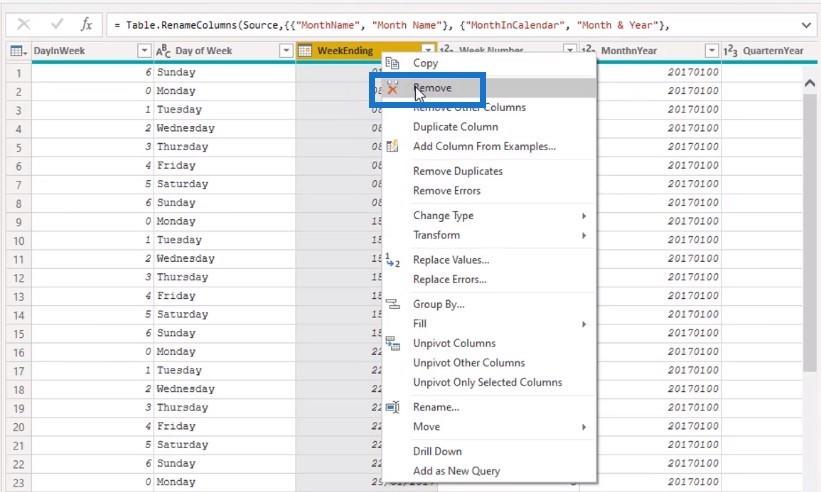Click the Unpivot Columns icon
This screenshot has height=492, width=821.
[x=392, y=343]
